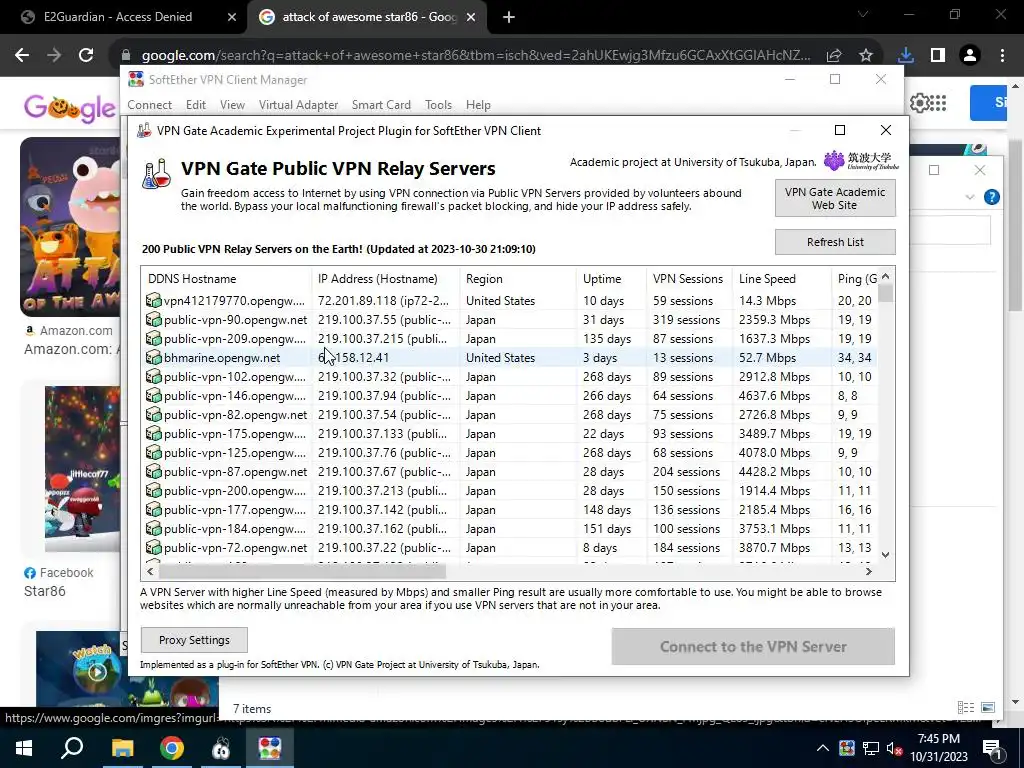The width and height of the screenshot is (1024, 768).
Task: Select the public-vpn-200.opengw row
Action: click(511, 490)
